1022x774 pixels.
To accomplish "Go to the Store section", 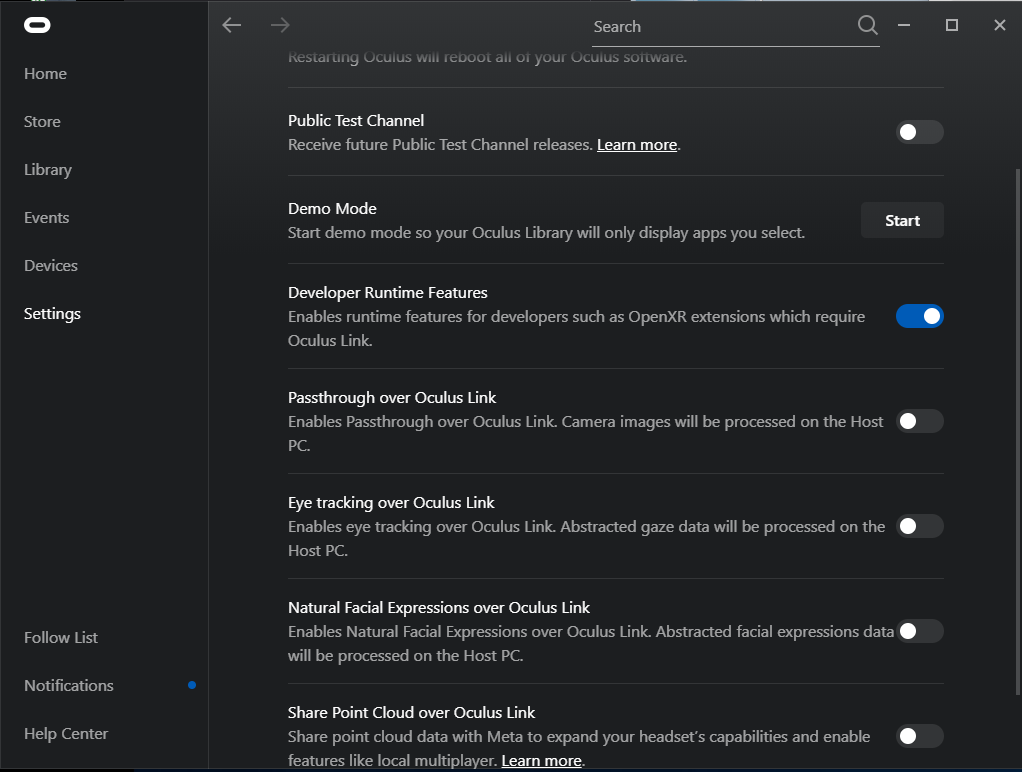I will point(42,122).
